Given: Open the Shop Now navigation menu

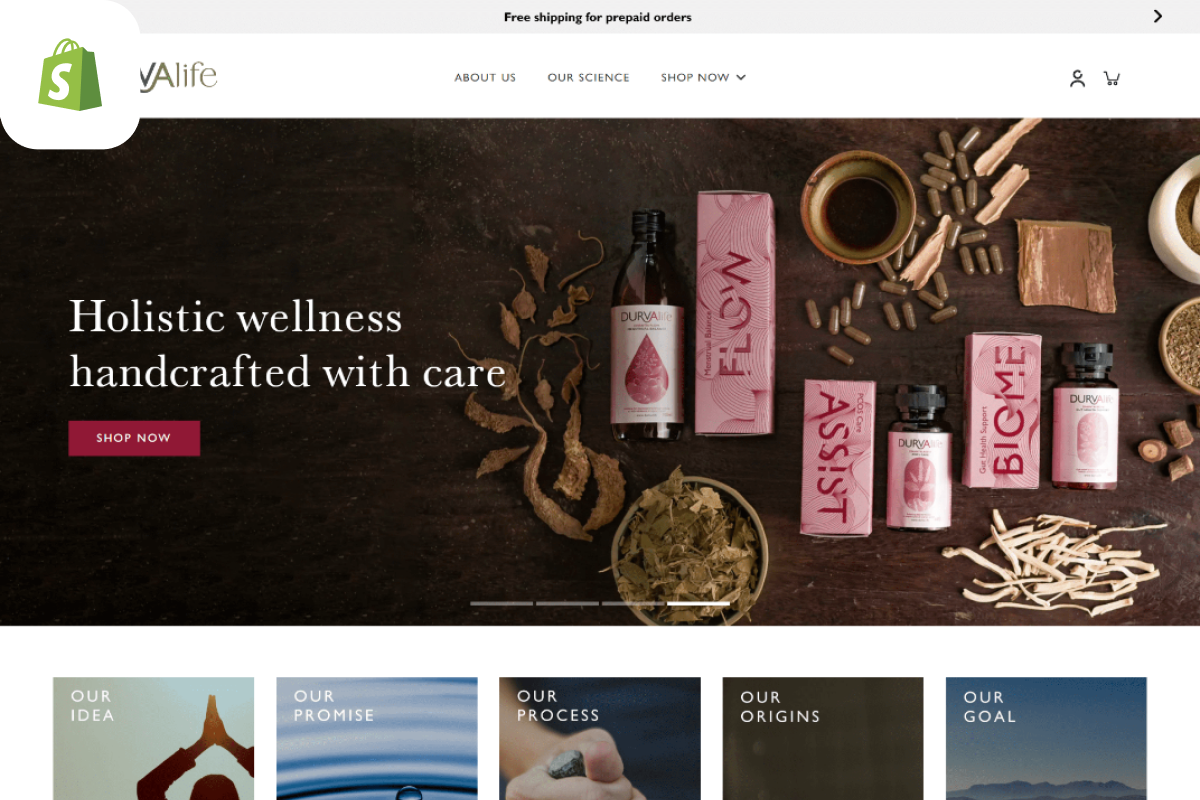Looking at the screenshot, I should [695, 78].
